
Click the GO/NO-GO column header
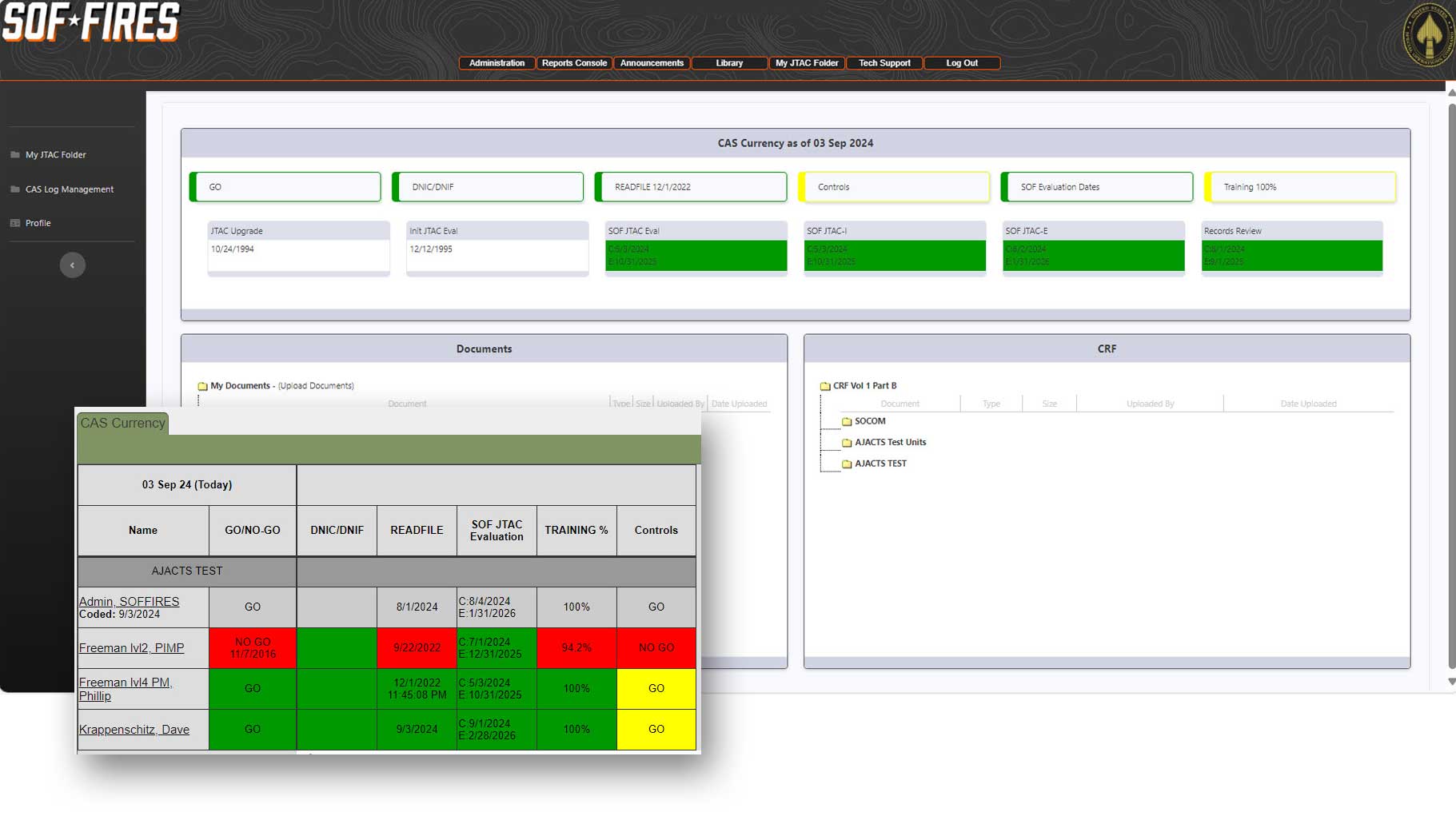(253, 531)
